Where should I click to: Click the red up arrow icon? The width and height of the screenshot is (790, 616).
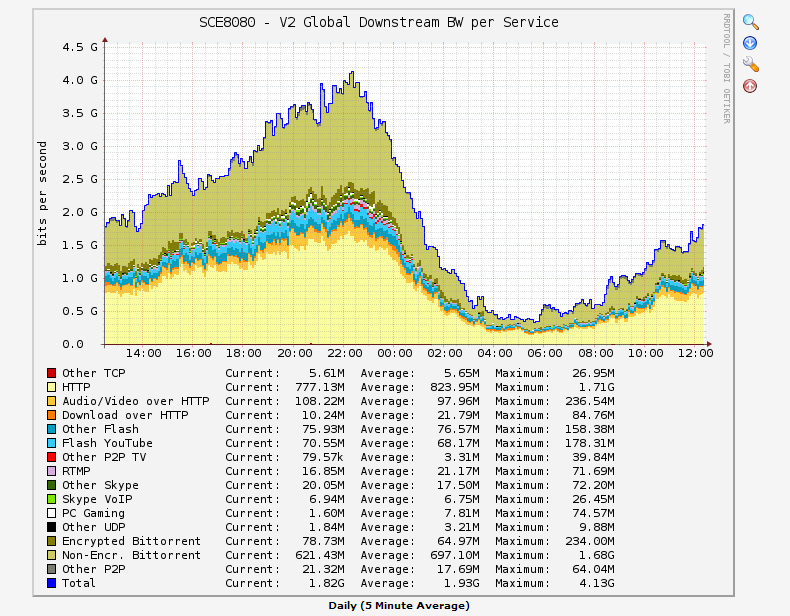(x=750, y=86)
